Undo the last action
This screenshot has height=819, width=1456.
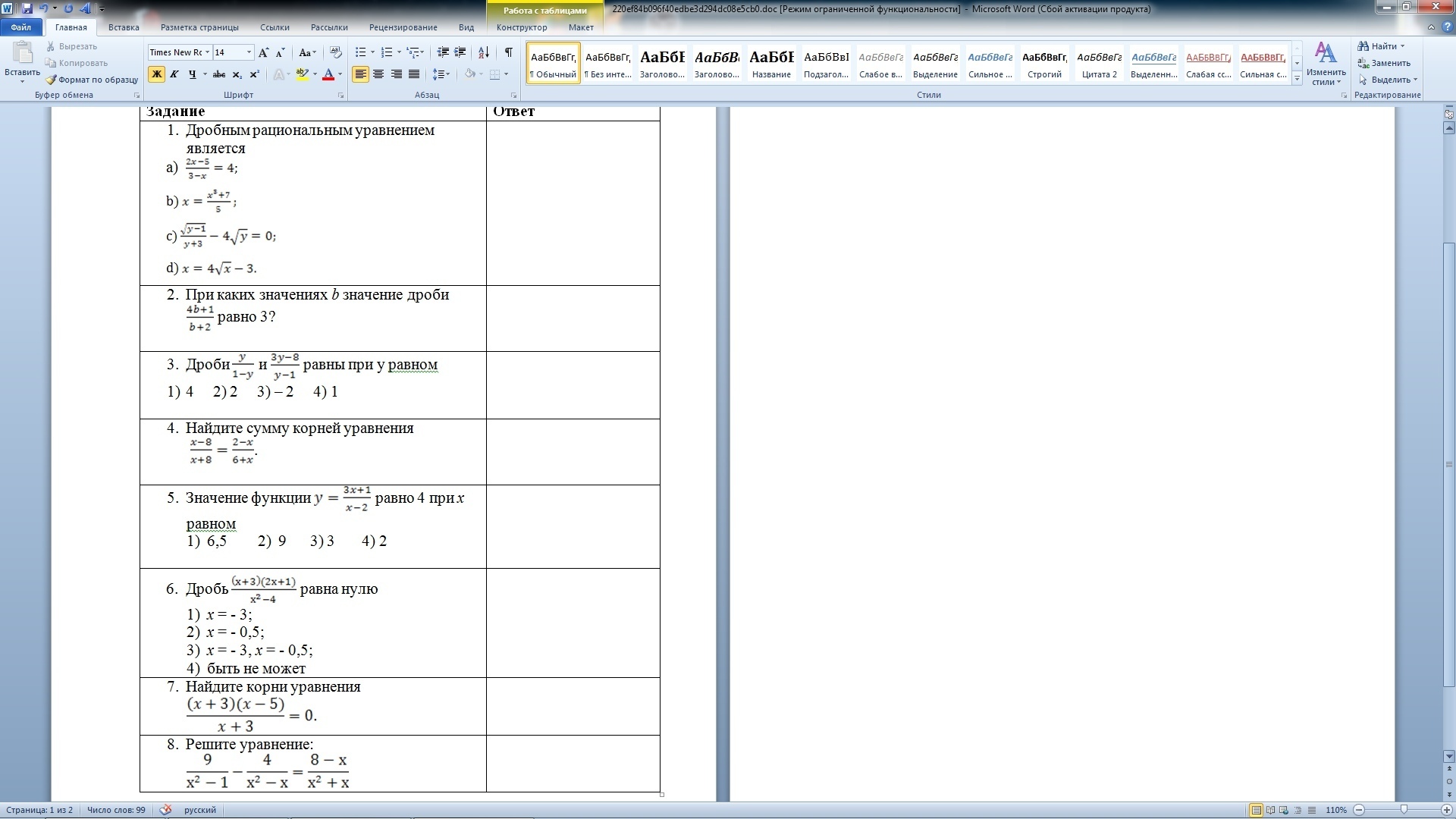click(43, 8)
